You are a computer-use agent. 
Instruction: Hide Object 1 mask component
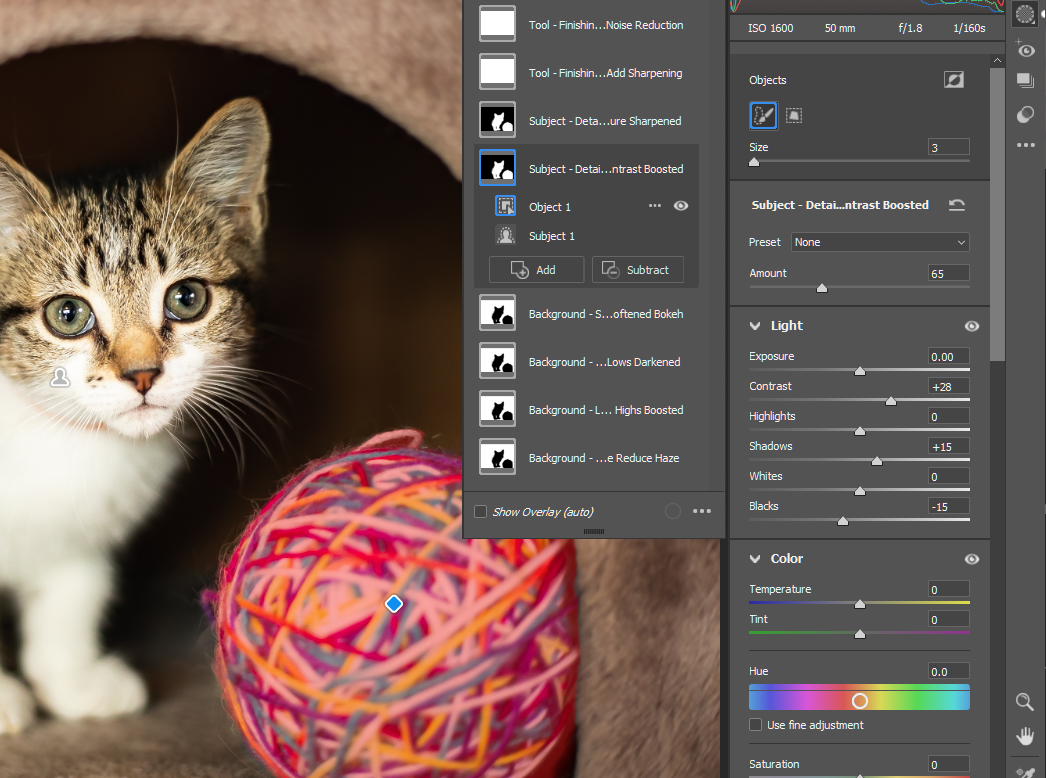tap(681, 206)
